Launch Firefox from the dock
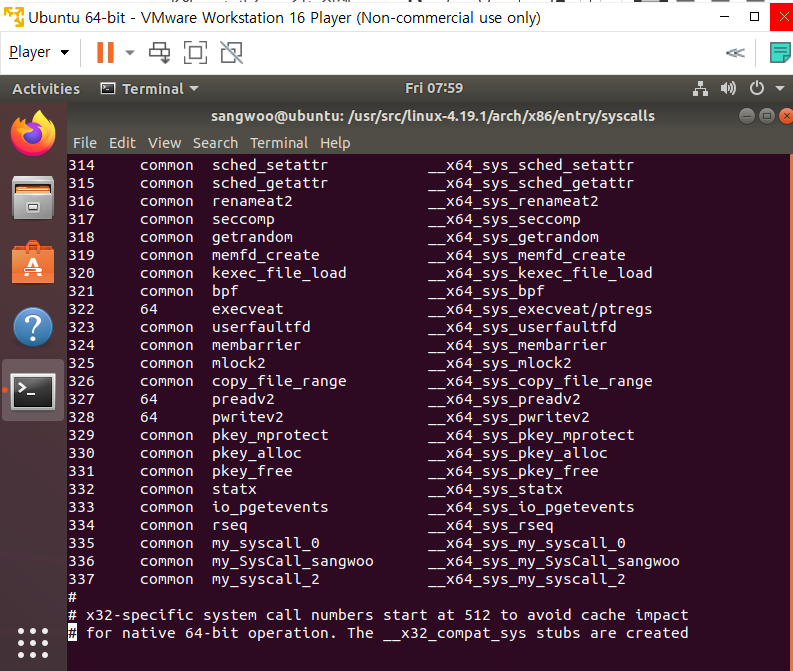This screenshot has height=671, width=793. click(x=33, y=133)
